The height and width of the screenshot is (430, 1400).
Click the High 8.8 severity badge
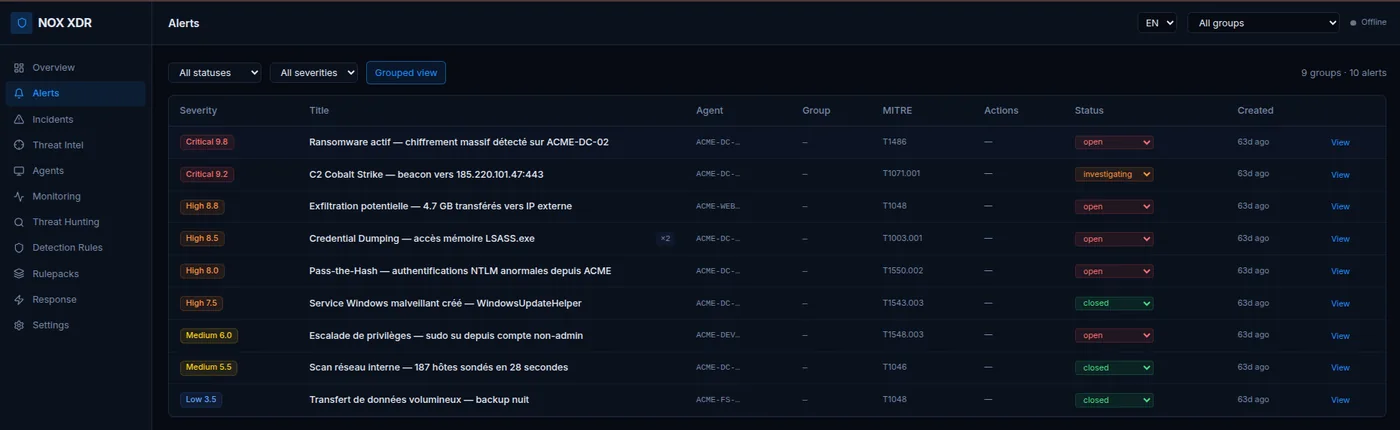point(202,207)
